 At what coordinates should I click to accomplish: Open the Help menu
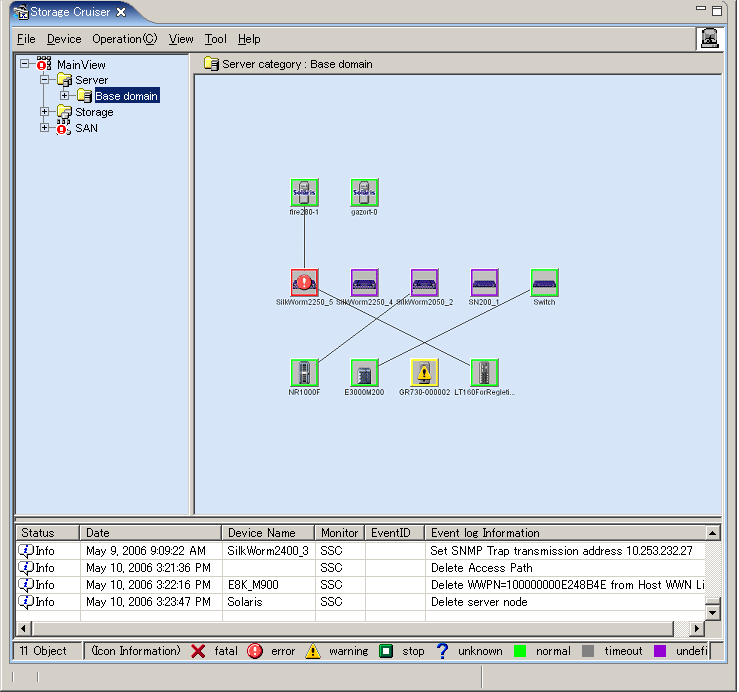coord(249,39)
